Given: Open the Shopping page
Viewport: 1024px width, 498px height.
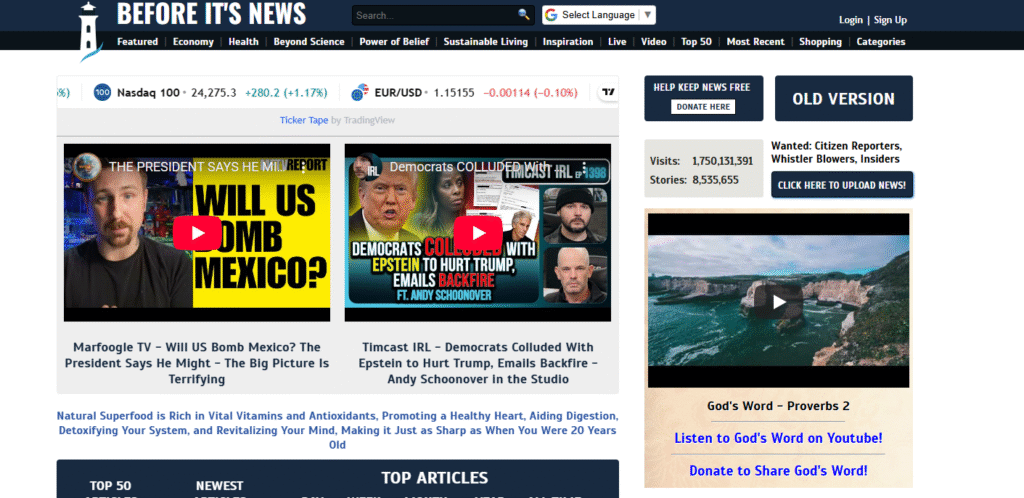Looking at the screenshot, I should tap(820, 42).
